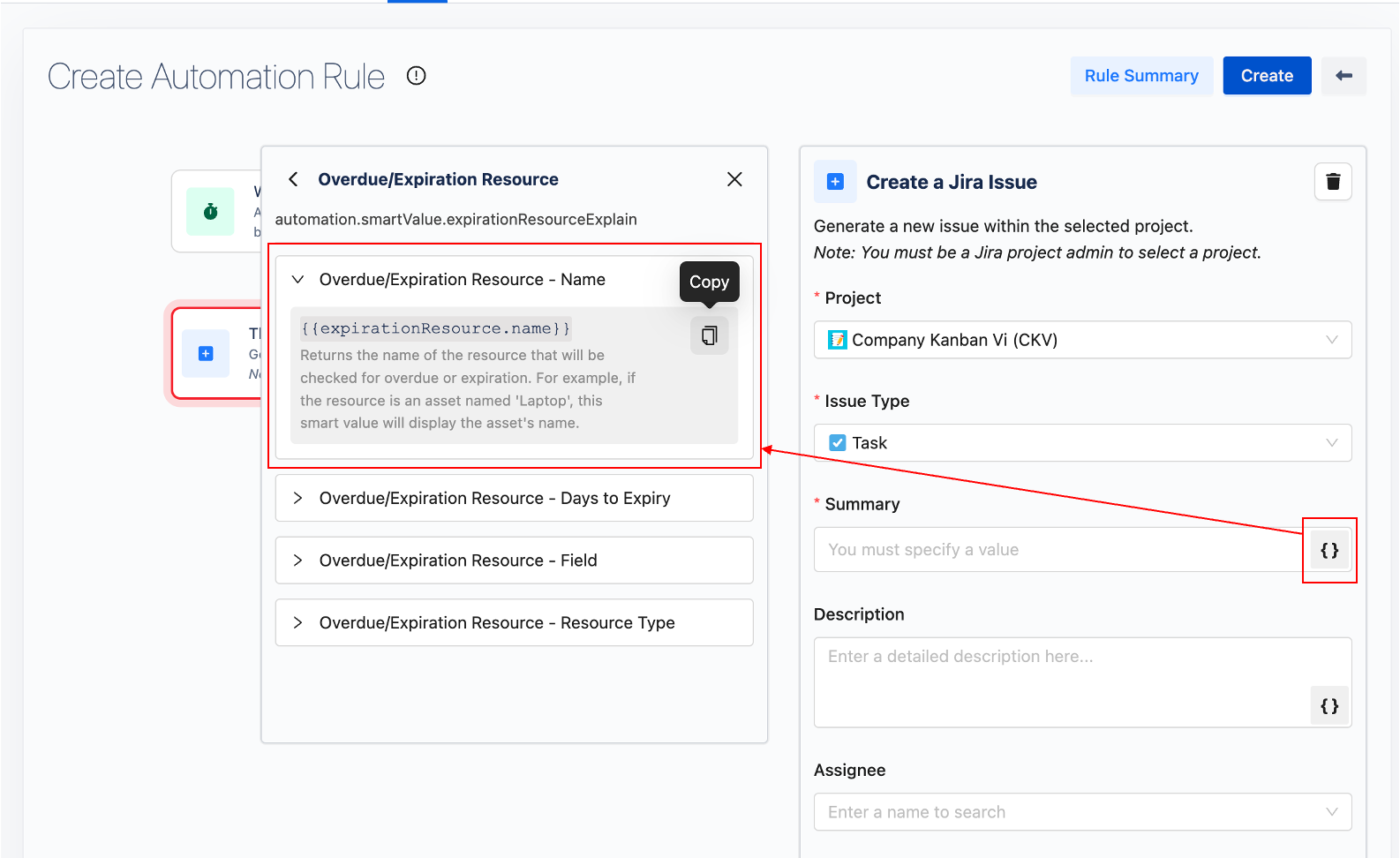The image size is (1400, 858).
Task: Open the Project dropdown
Action: [x=1082, y=340]
